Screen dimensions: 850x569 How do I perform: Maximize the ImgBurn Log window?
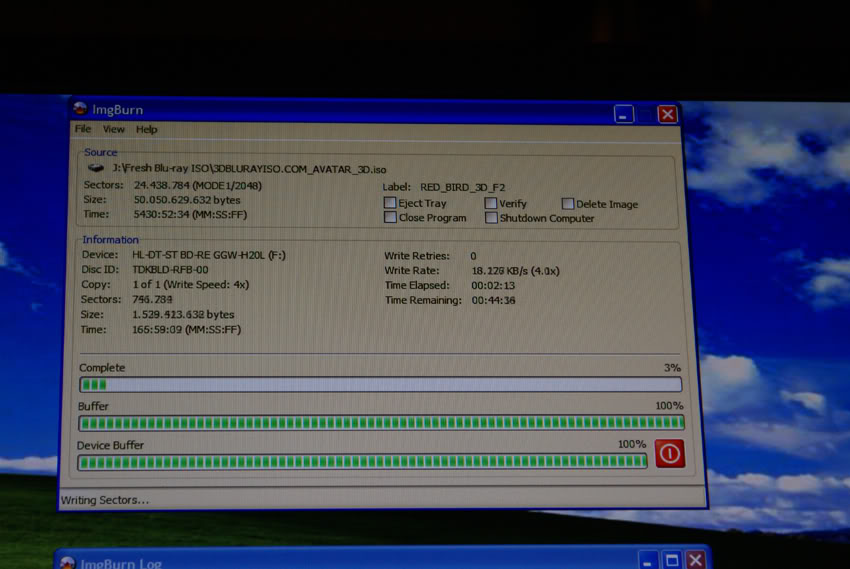672,561
